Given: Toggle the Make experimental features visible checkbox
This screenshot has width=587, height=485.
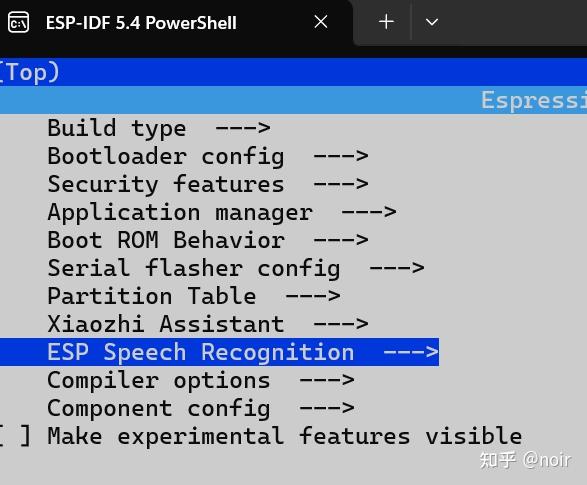Looking at the screenshot, I should 15,436.
